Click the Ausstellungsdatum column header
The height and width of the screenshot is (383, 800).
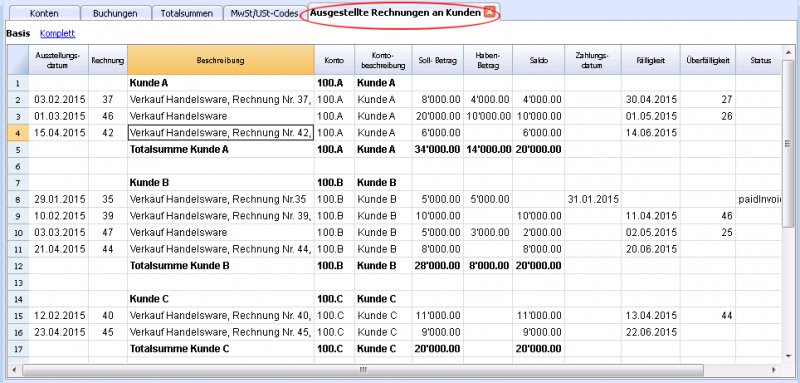point(58,60)
